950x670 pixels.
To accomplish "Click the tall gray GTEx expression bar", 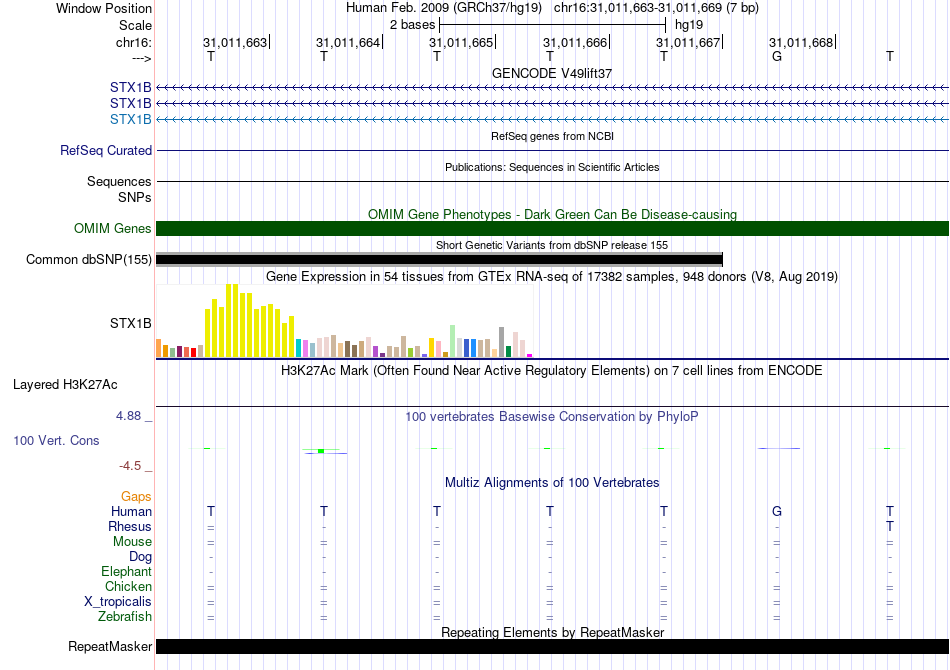I will (502, 342).
